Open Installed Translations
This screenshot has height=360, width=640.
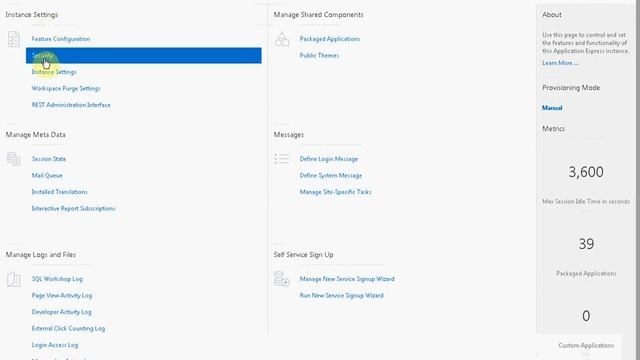[60, 192]
